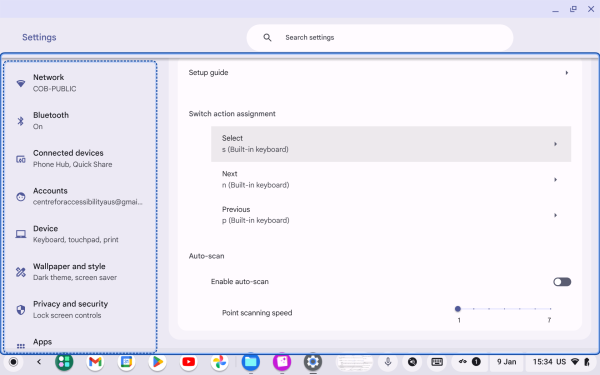Open the magenta app icon on shelf
Screen dimensions: 600x375
[x=282, y=362]
